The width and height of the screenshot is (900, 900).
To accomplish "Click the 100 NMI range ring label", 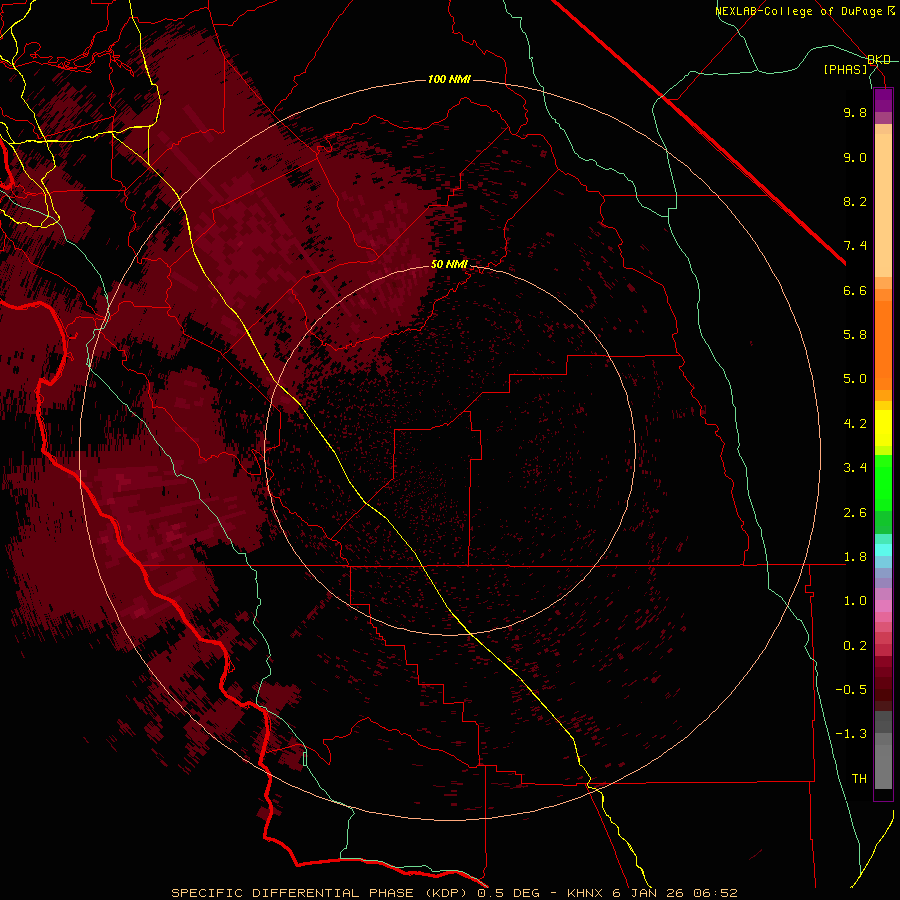I will 449,79.
